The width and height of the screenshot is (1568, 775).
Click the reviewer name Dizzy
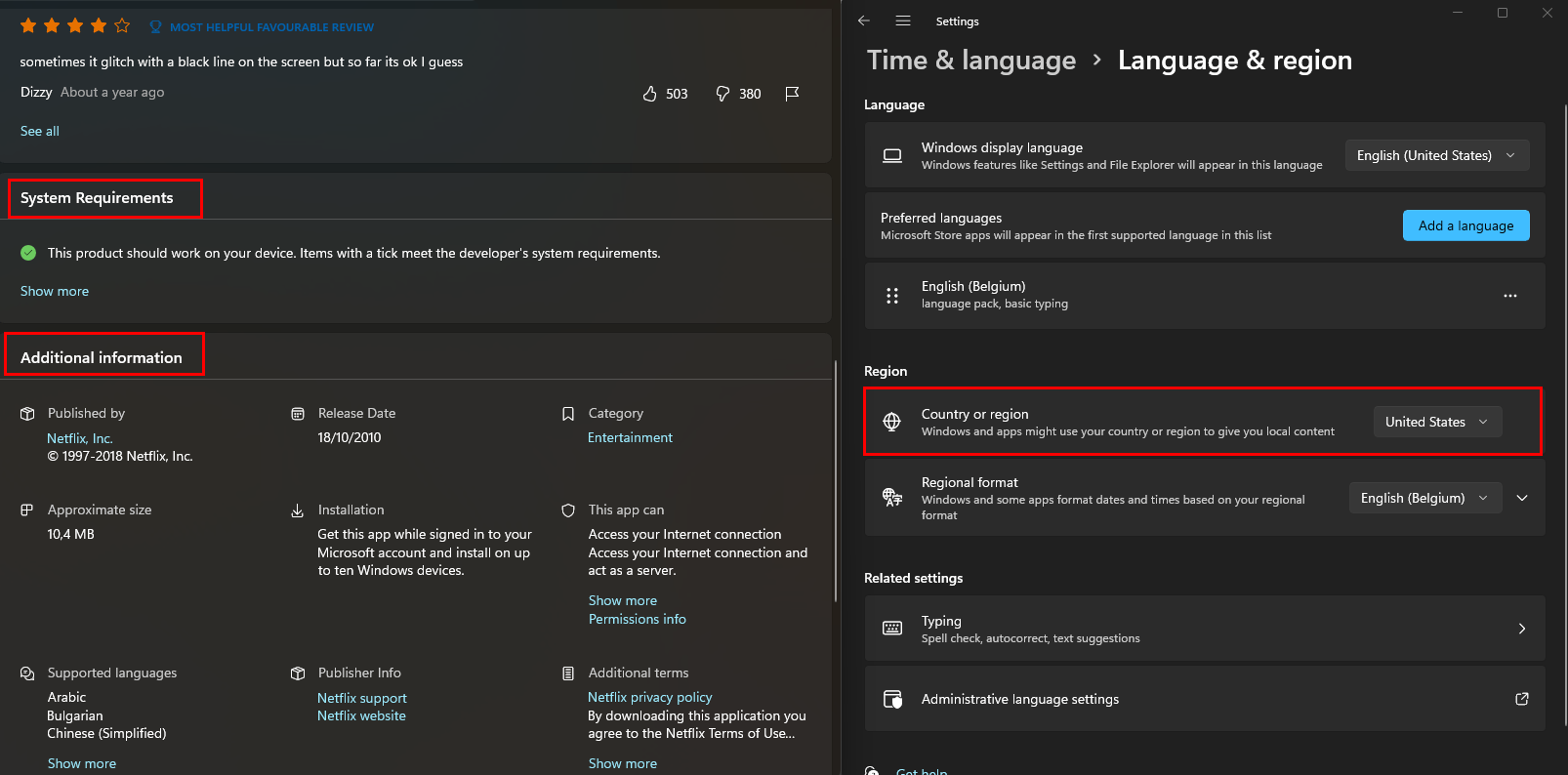pyautogui.click(x=36, y=92)
